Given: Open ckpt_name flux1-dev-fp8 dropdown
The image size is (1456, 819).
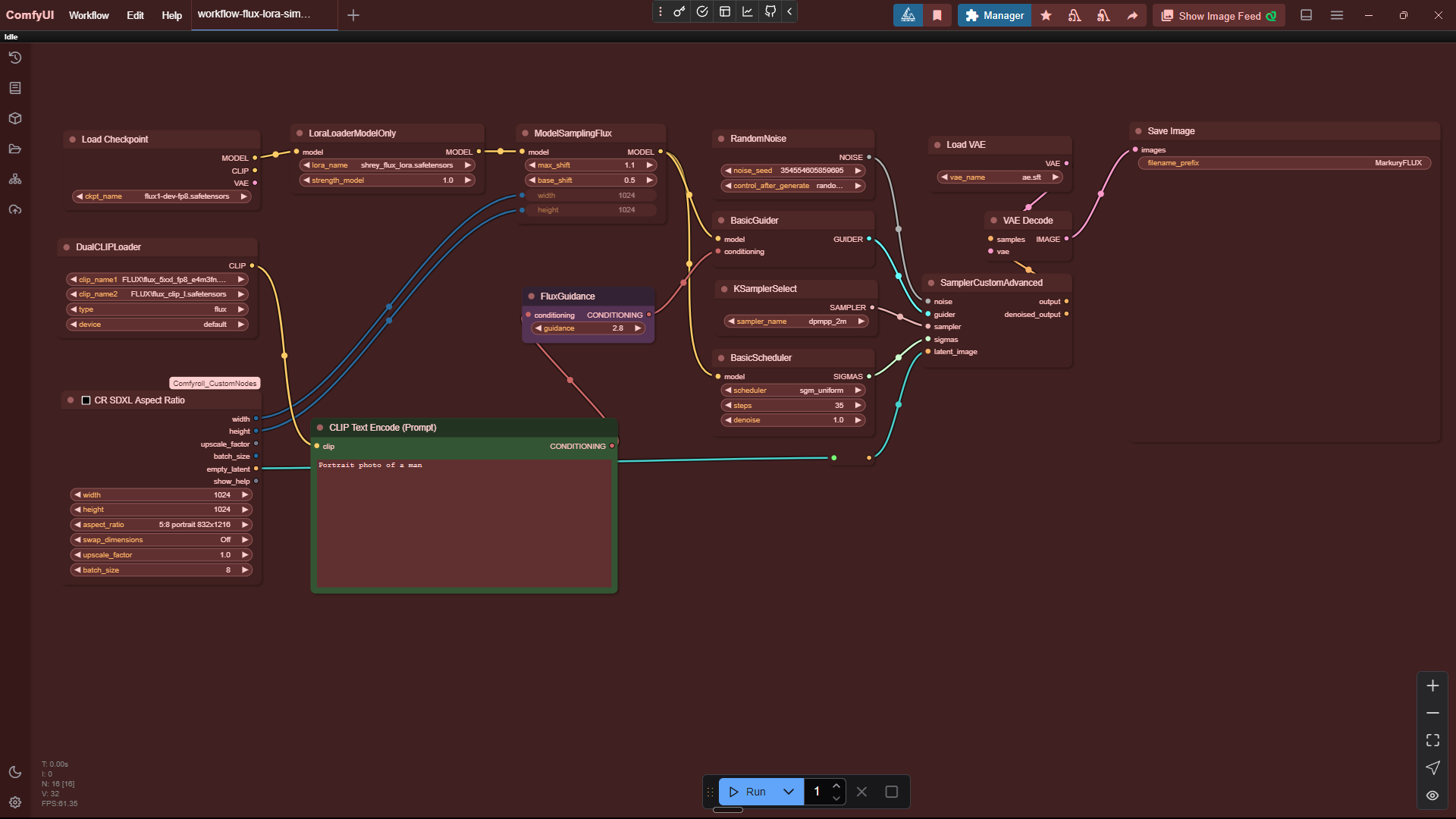Looking at the screenshot, I should pyautogui.click(x=162, y=196).
